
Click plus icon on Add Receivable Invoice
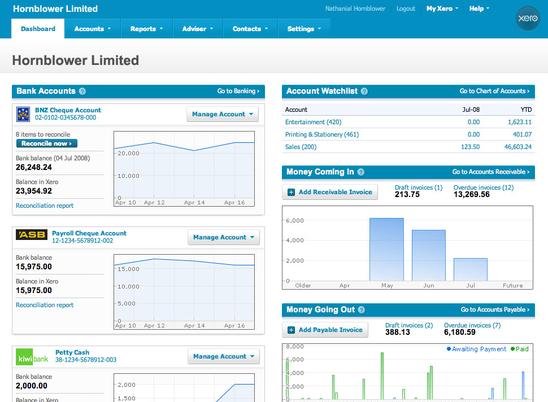click(x=291, y=192)
